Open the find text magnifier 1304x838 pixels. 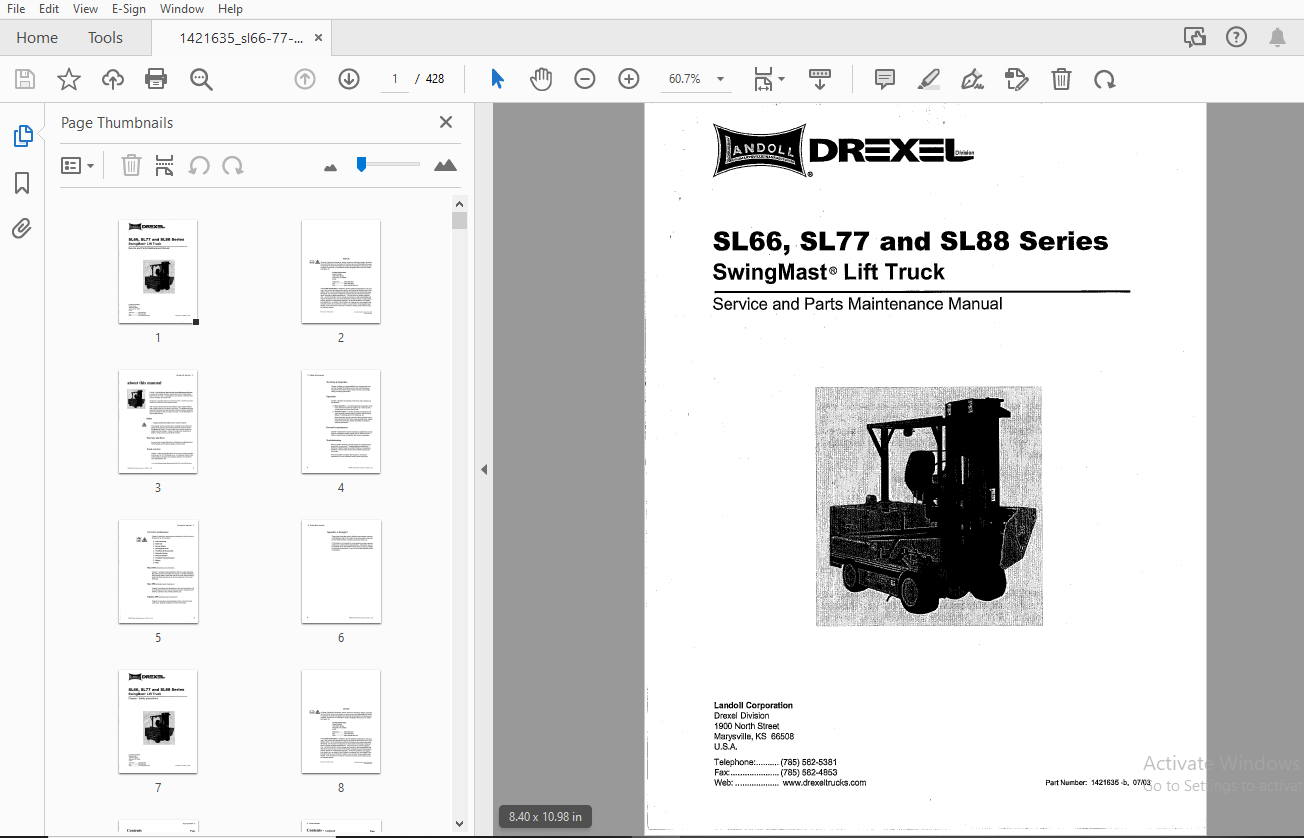tap(202, 79)
